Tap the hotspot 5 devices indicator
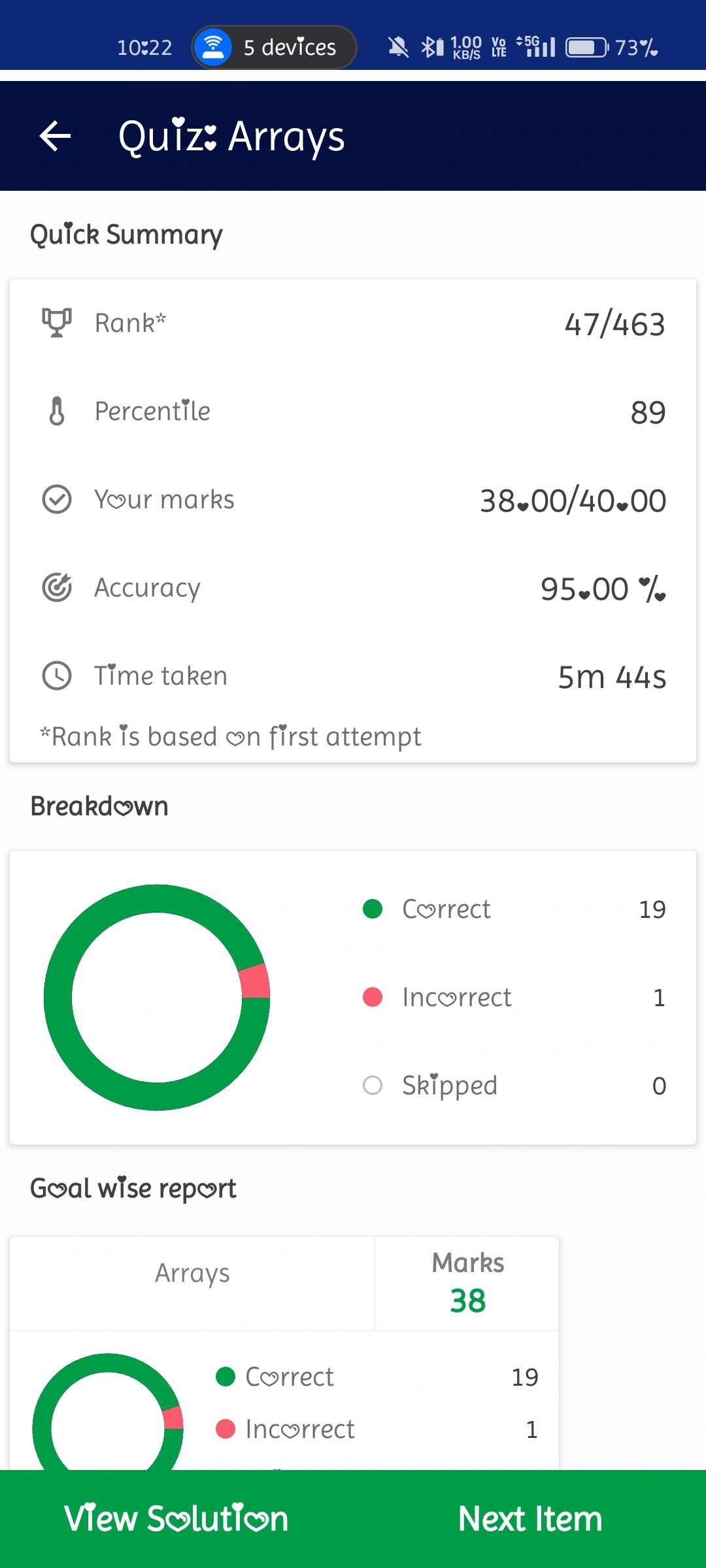 pos(274,47)
